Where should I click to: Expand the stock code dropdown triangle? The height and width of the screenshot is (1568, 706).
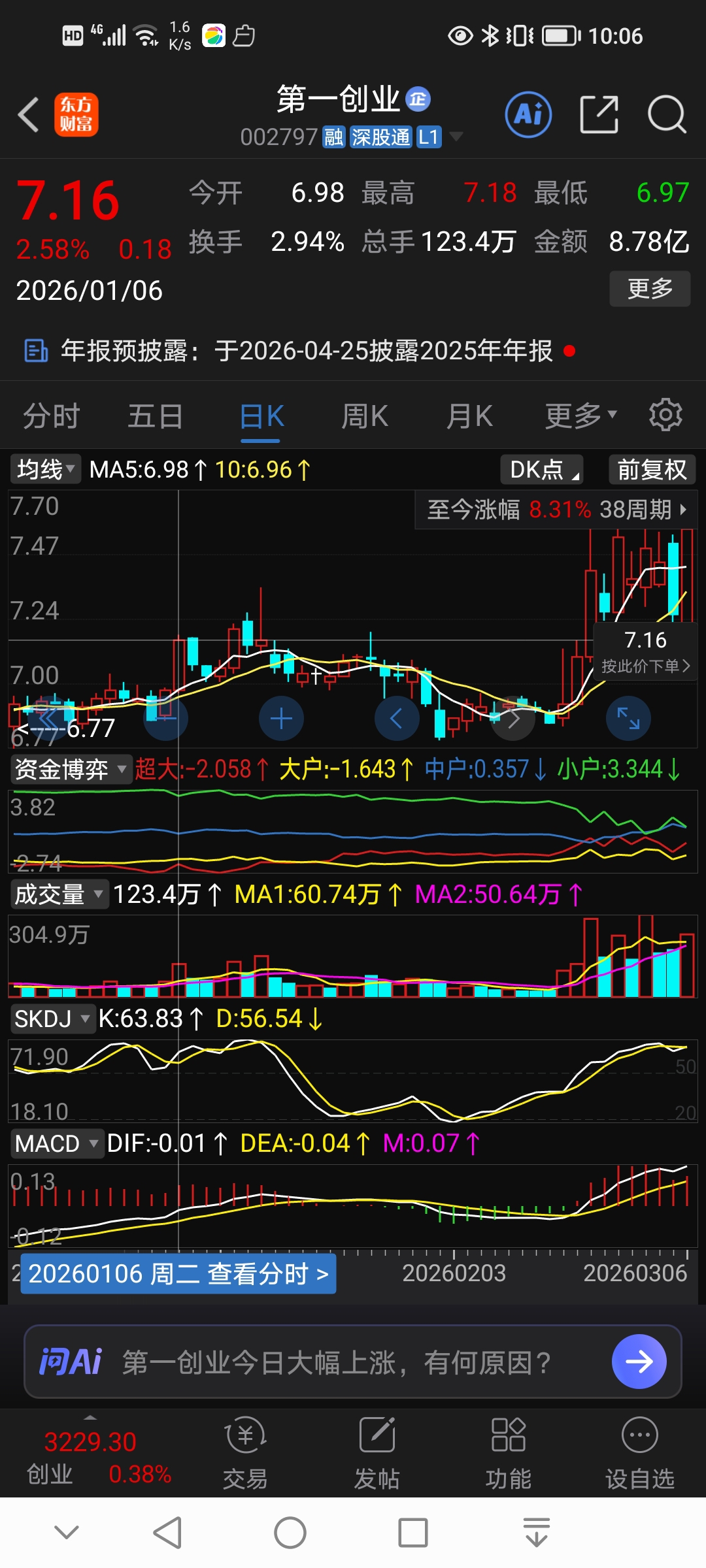coord(456,137)
